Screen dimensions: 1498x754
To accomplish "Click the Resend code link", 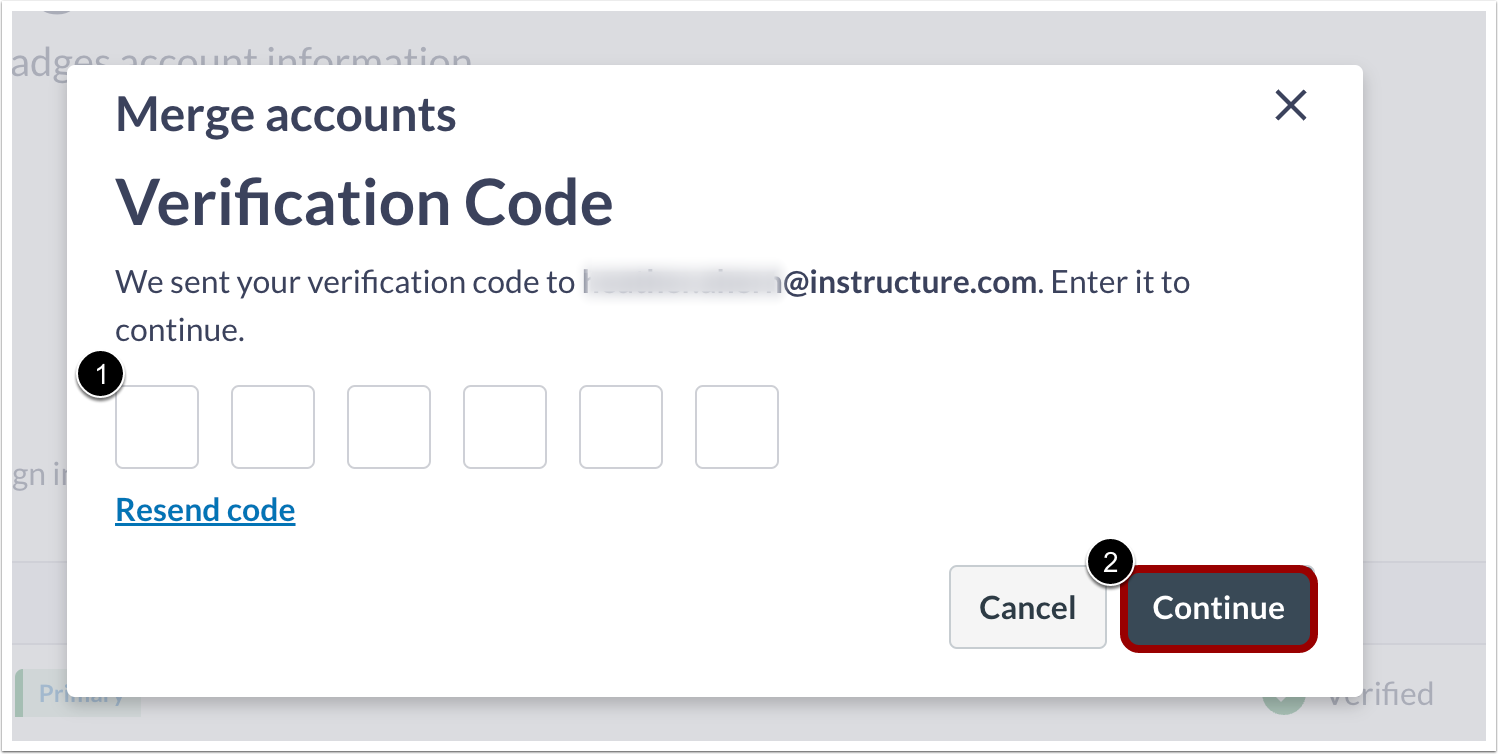I will pos(205,510).
